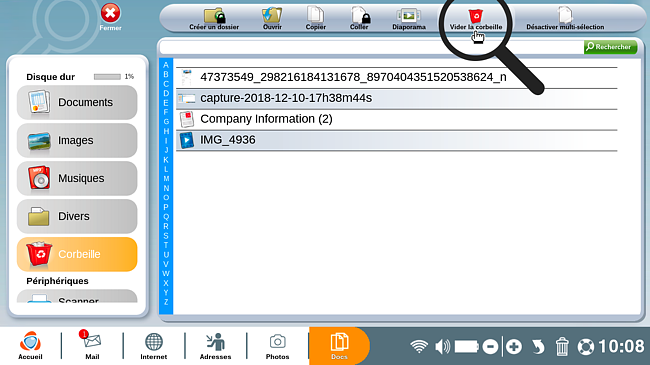The width and height of the screenshot is (650, 365).
Task: Jump to letter S in the alphabet index
Action: 166,236
